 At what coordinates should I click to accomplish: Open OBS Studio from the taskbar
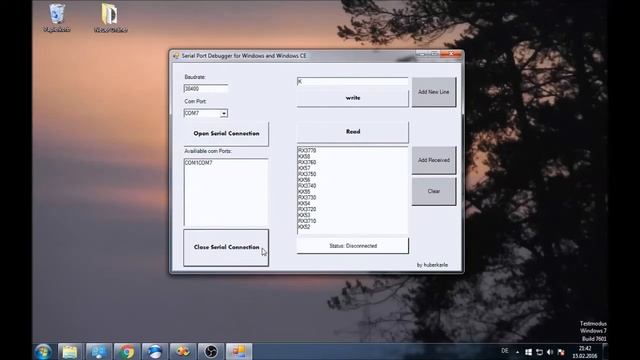[211, 351]
